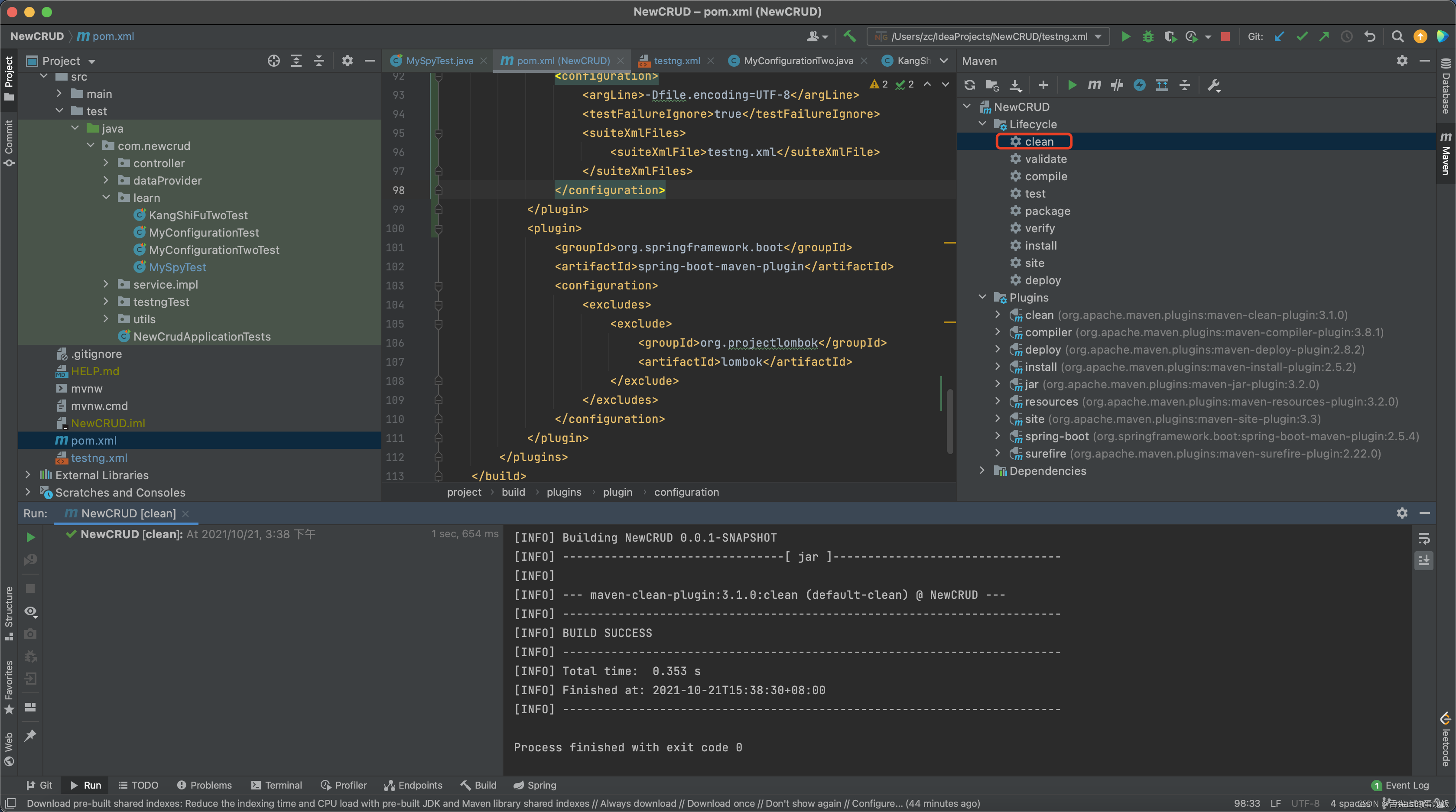Click Execute Maven Goal 'm' icon

1094,85
